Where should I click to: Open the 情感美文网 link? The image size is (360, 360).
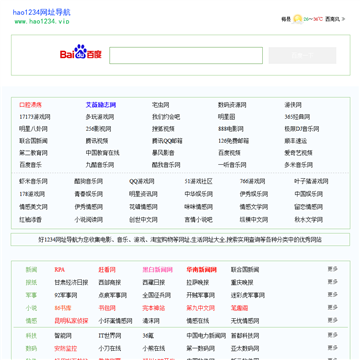pyautogui.click(x=33, y=207)
